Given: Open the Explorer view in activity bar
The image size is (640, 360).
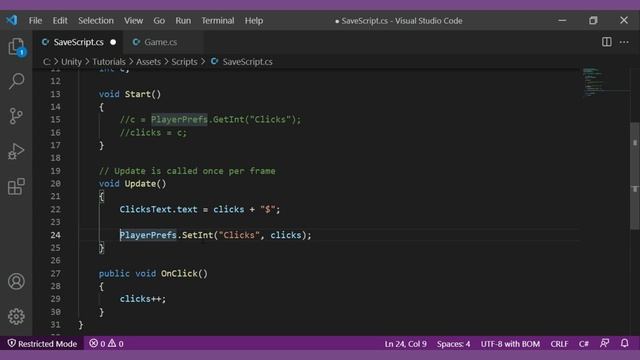Looking at the screenshot, I should pos(16,47).
